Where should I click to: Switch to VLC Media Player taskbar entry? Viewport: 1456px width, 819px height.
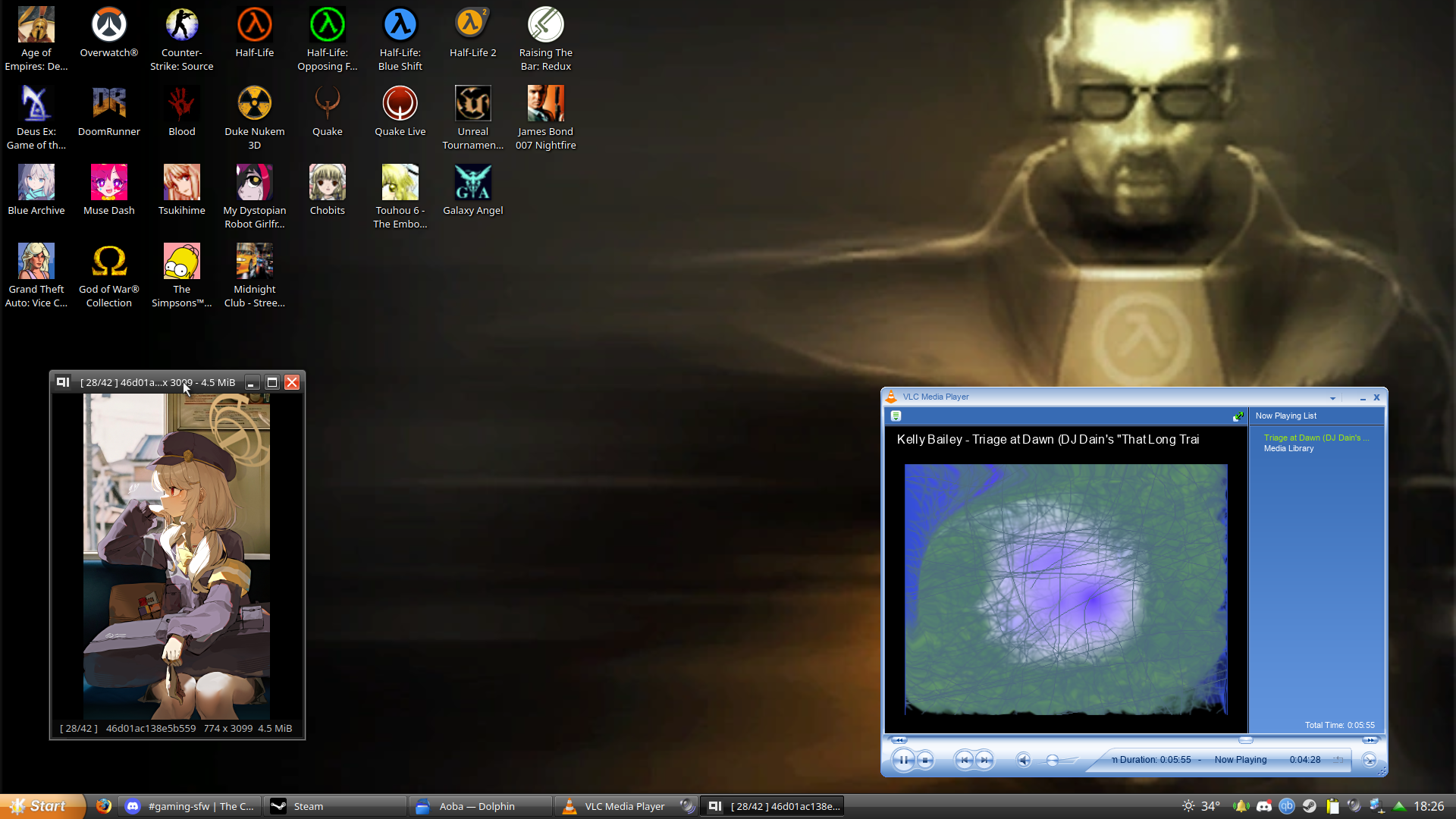pyautogui.click(x=626, y=806)
